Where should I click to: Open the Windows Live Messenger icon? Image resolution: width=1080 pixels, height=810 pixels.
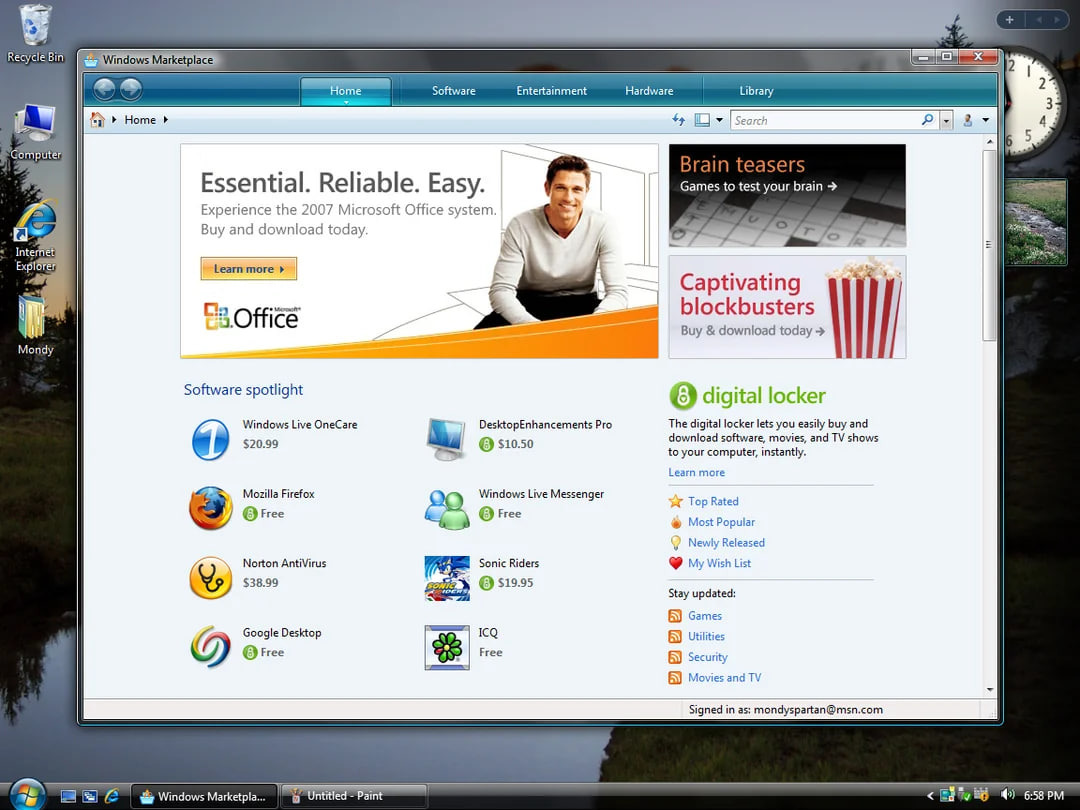pyautogui.click(x=447, y=509)
